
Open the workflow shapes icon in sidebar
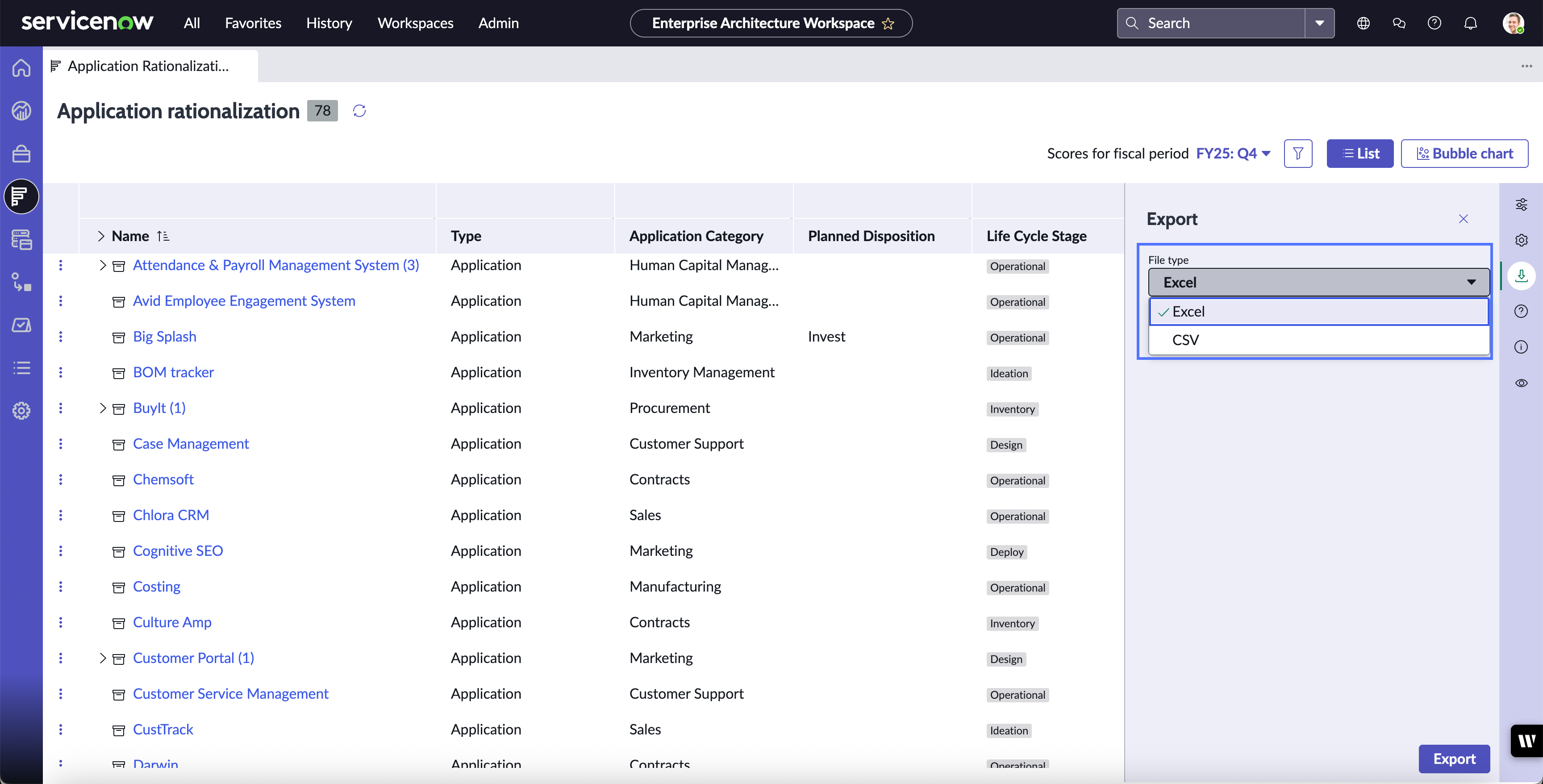pyautogui.click(x=21, y=282)
